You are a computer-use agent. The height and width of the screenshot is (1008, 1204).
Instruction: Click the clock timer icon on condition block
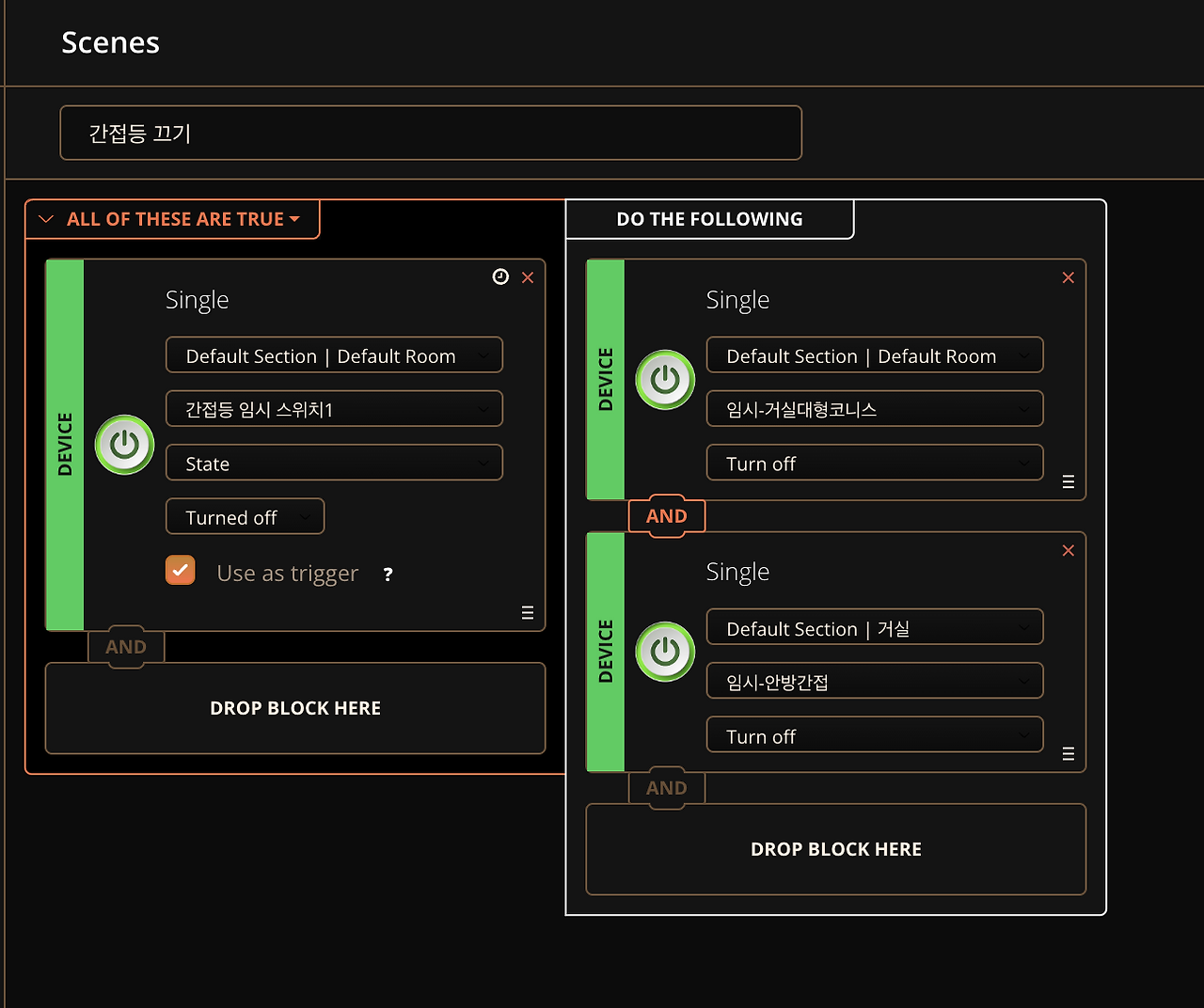click(x=500, y=276)
